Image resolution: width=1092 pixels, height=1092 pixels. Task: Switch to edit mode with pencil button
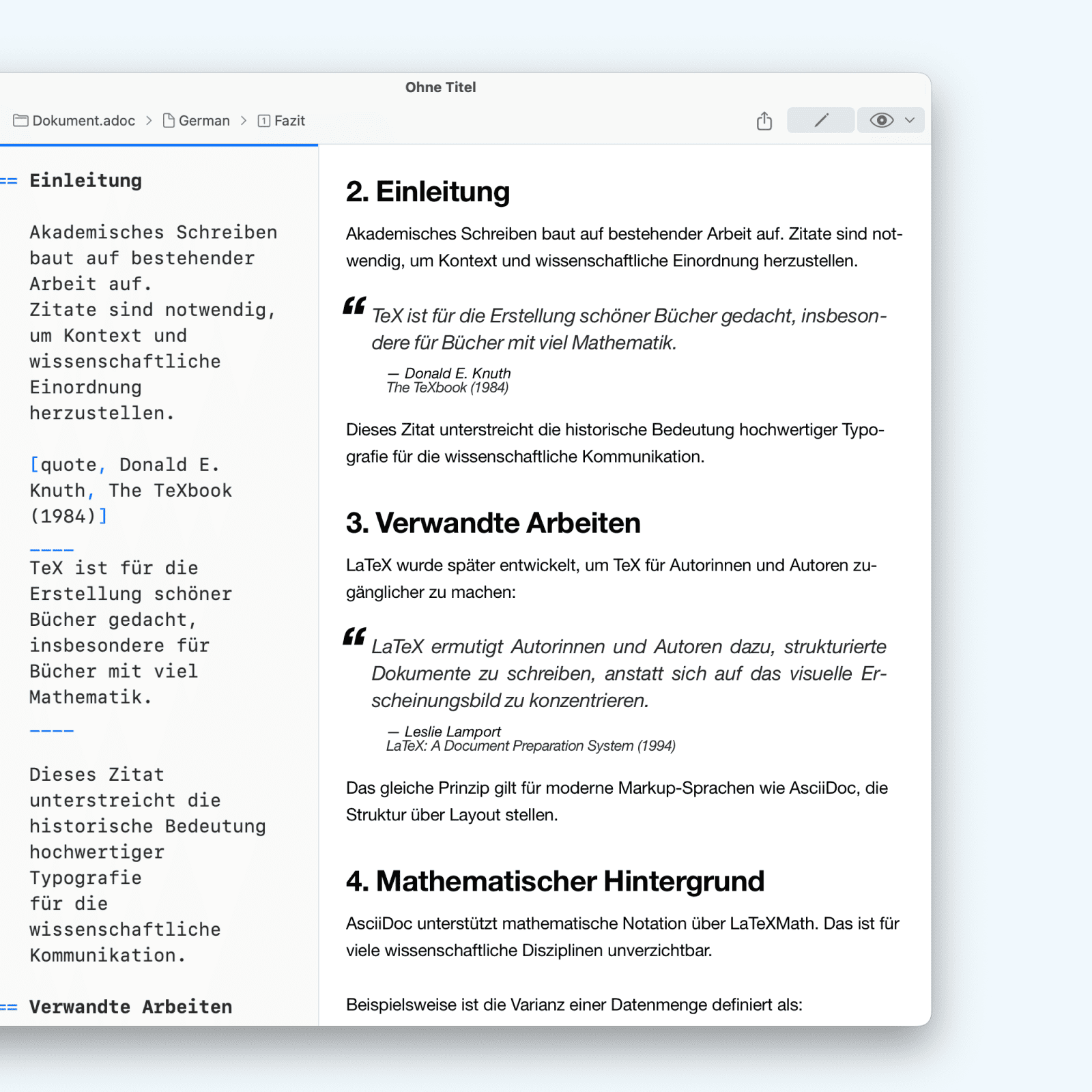click(820, 120)
